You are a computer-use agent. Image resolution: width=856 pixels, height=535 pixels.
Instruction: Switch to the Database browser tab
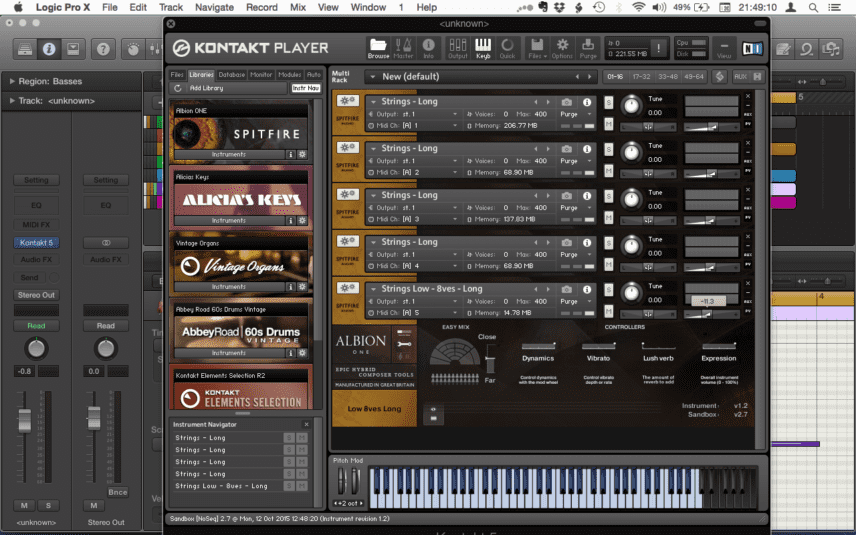231,75
